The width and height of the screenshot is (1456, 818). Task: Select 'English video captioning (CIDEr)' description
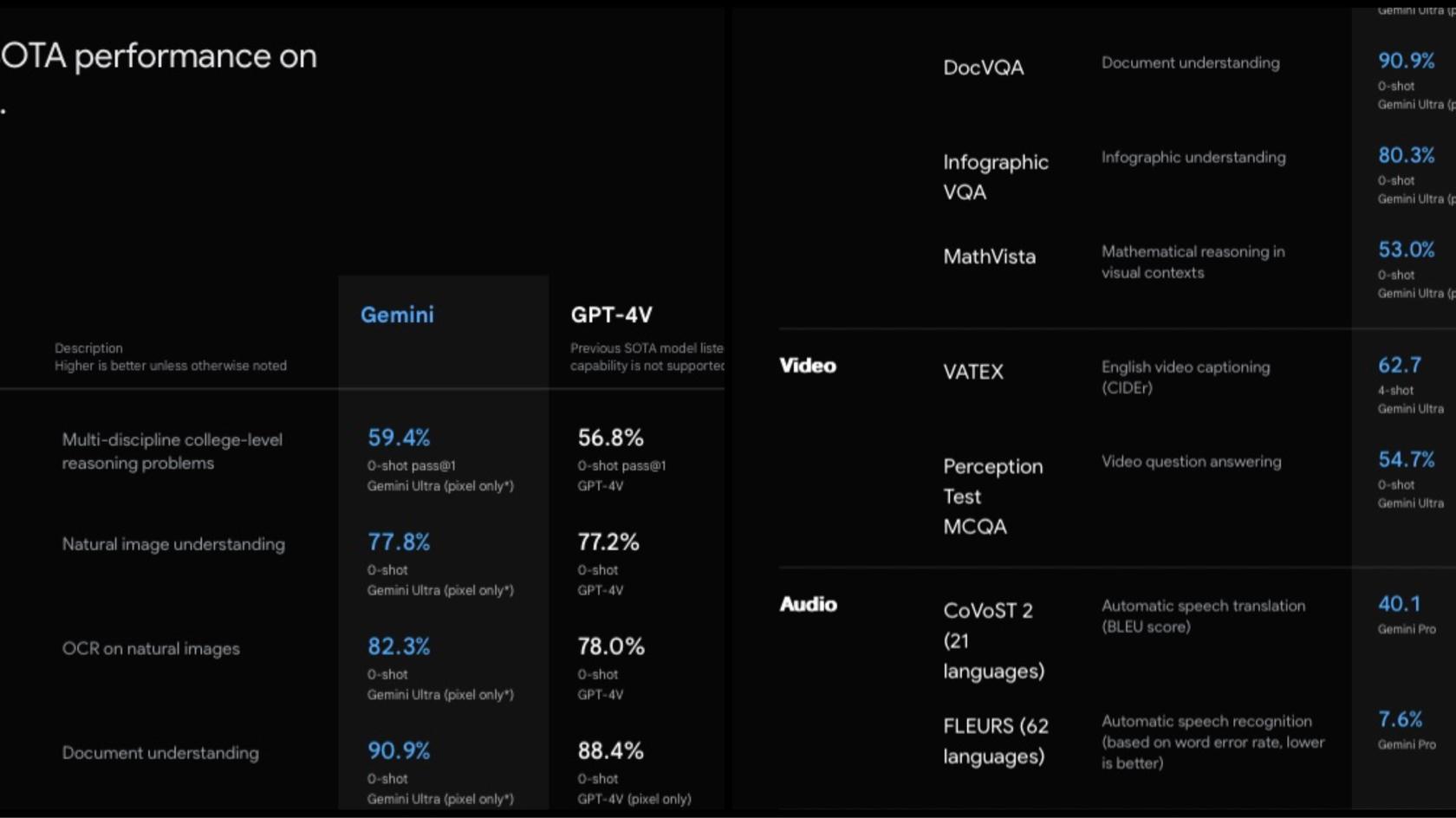pos(1186,377)
